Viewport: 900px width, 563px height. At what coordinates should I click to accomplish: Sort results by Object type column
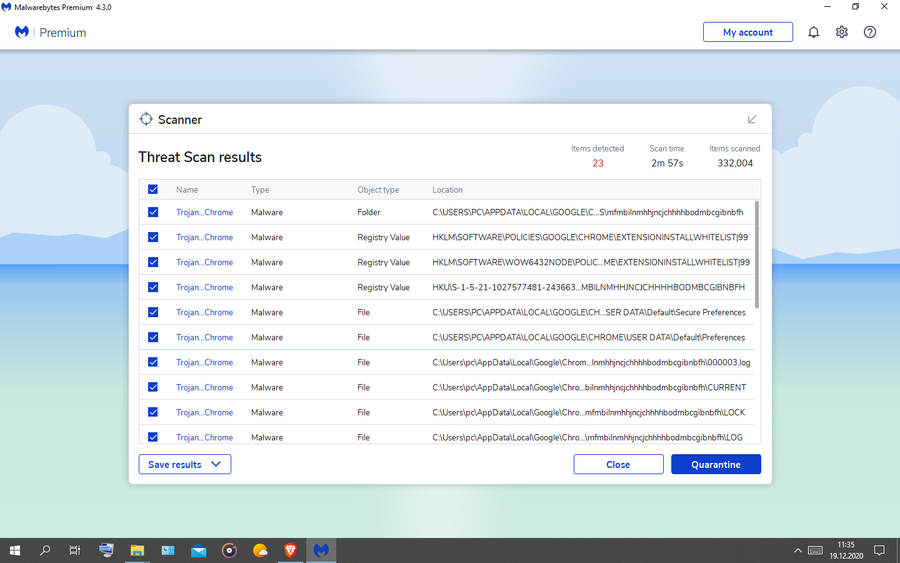point(378,189)
